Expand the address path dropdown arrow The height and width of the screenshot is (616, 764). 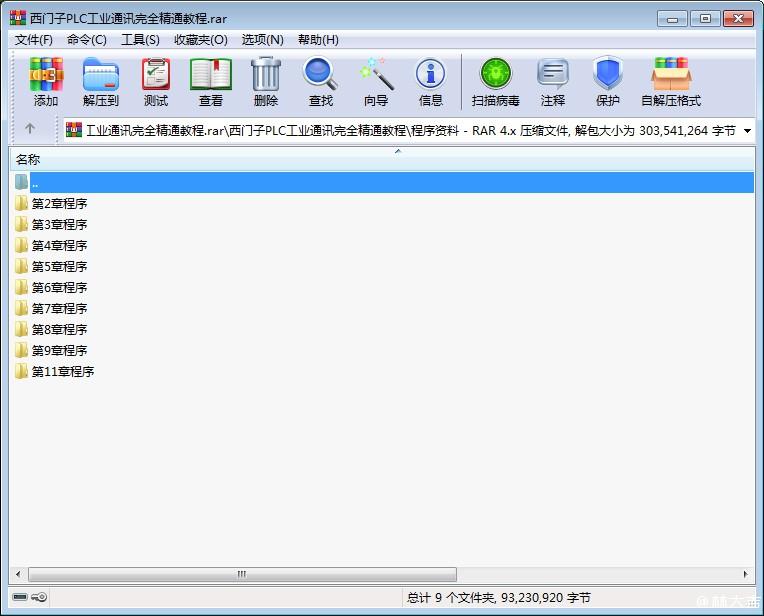click(747, 130)
